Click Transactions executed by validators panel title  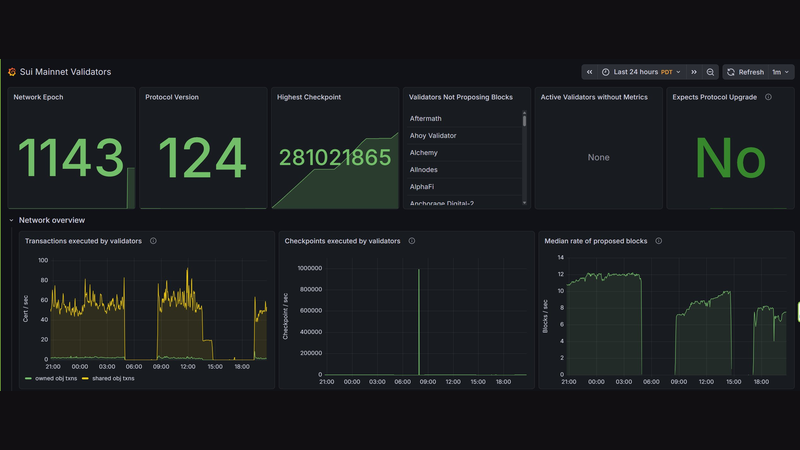point(83,241)
